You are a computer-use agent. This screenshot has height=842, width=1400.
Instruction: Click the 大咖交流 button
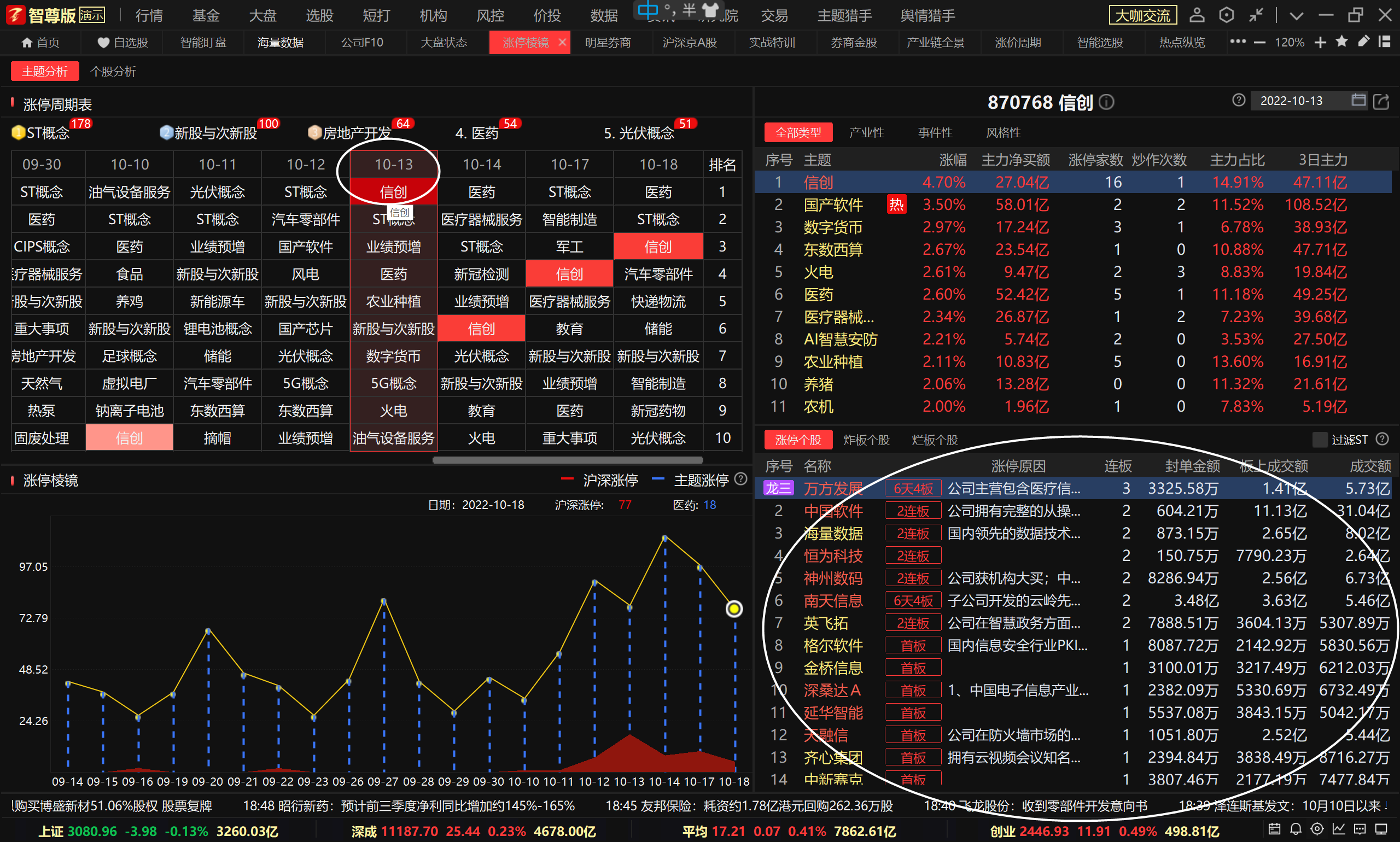point(1142,15)
